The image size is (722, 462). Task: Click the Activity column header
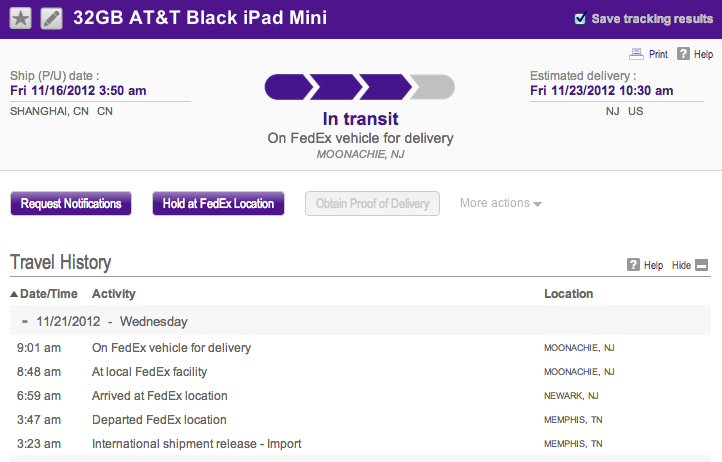(x=114, y=294)
